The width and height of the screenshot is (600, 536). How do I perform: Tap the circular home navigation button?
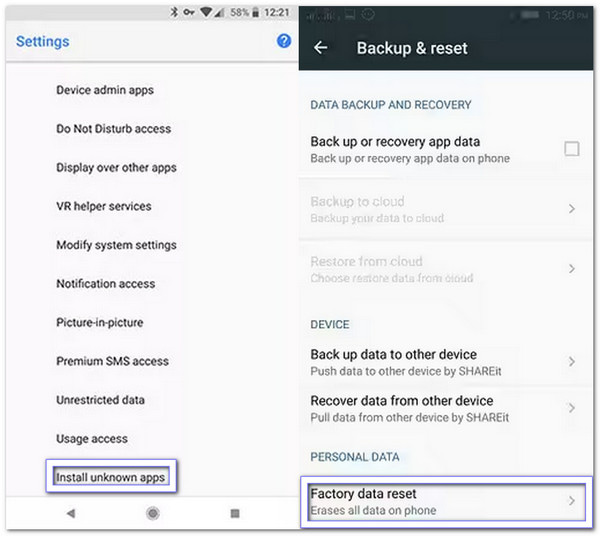153,513
